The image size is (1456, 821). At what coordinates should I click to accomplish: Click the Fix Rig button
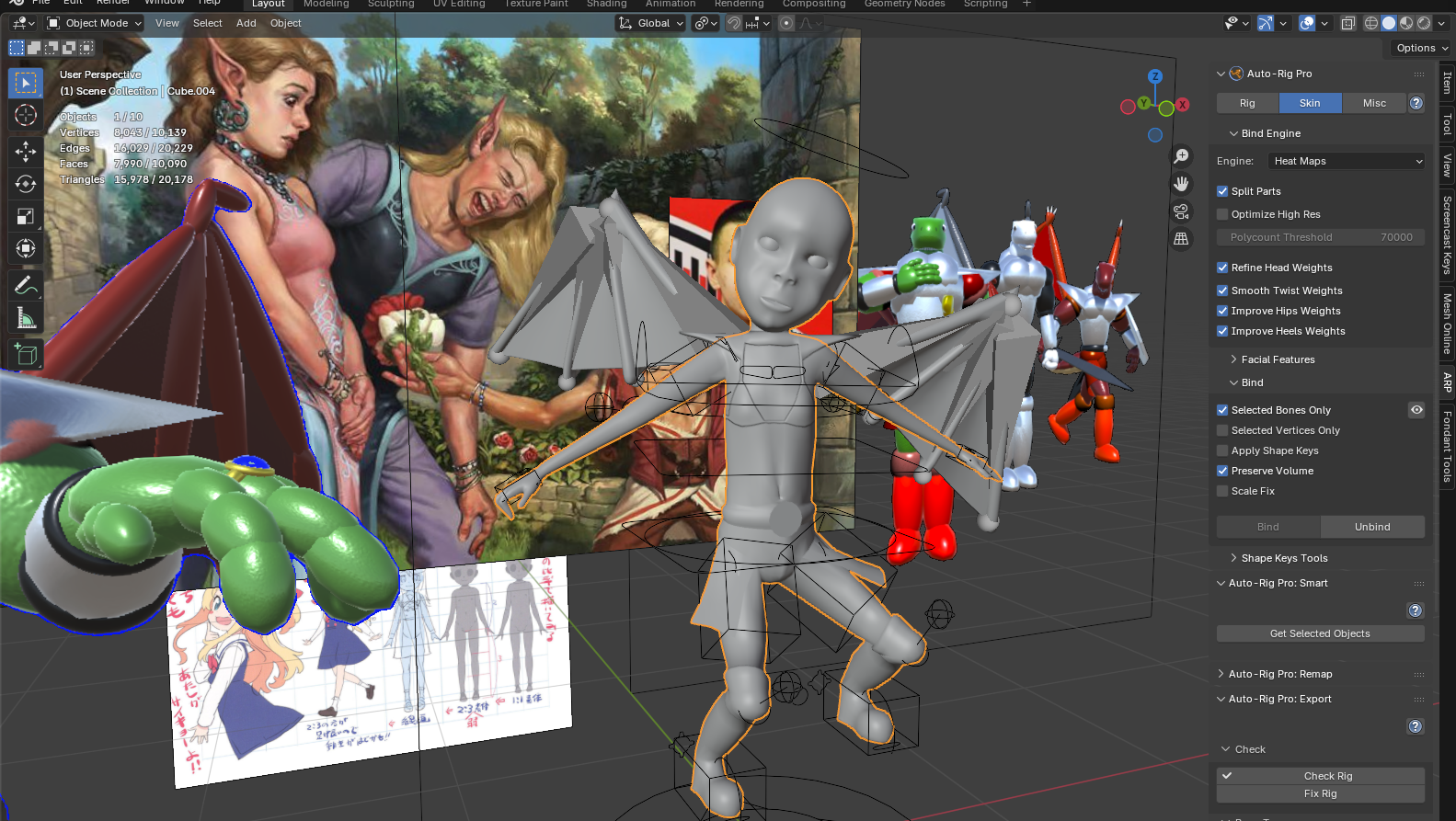point(1321,793)
